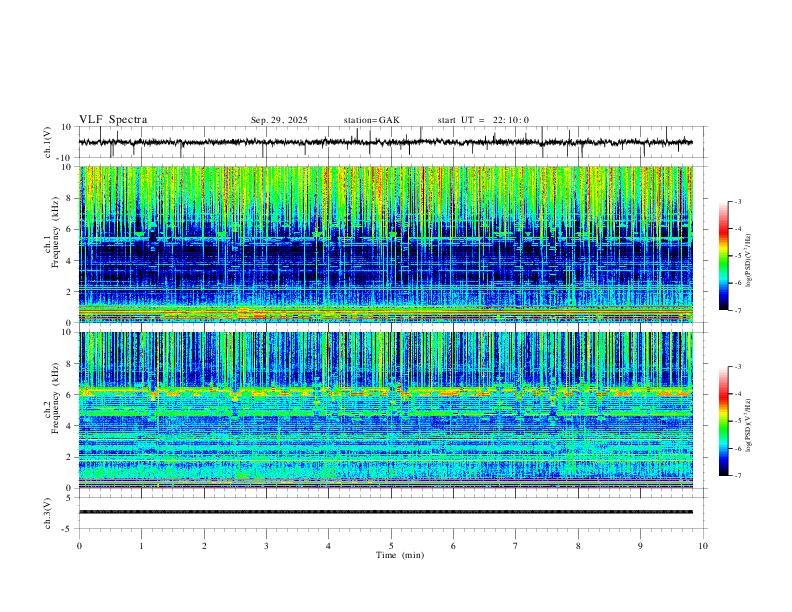792x612 pixels.
Task: Click the 'ch.1(V)' waveform axis label
Action: pyautogui.click(x=48, y=142)
